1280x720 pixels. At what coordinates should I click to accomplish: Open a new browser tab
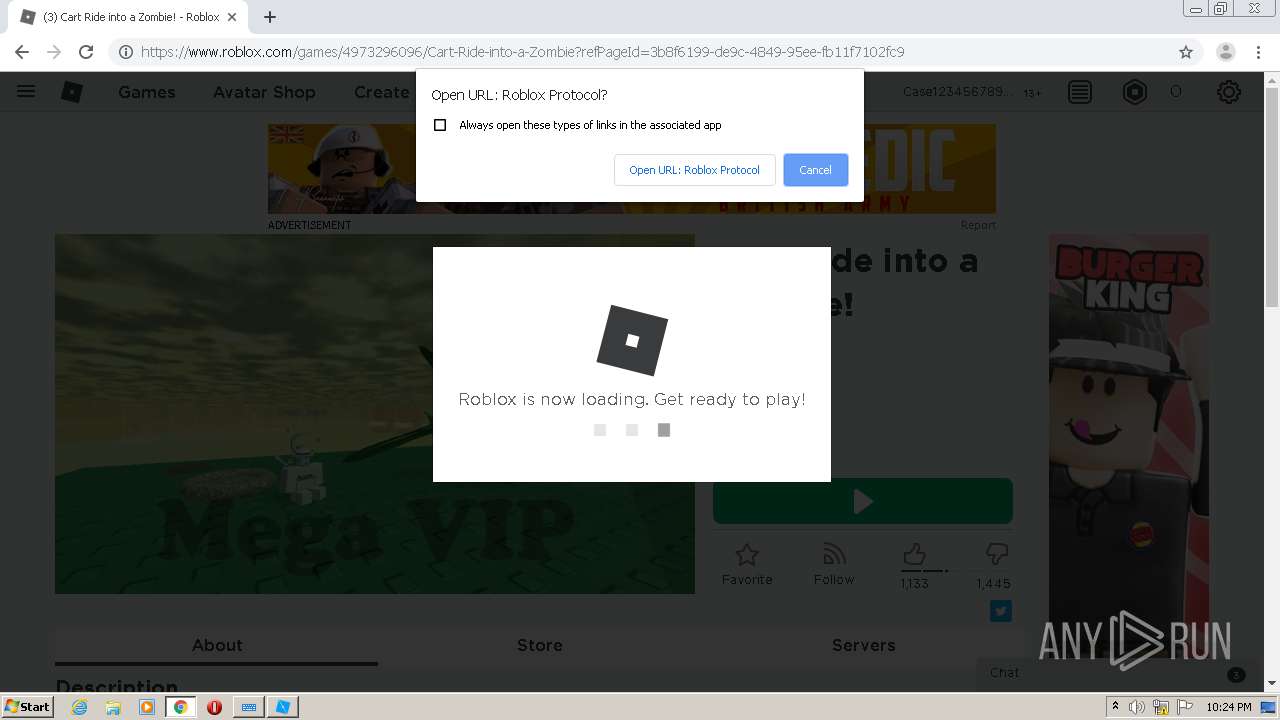(x=270, y=17)
